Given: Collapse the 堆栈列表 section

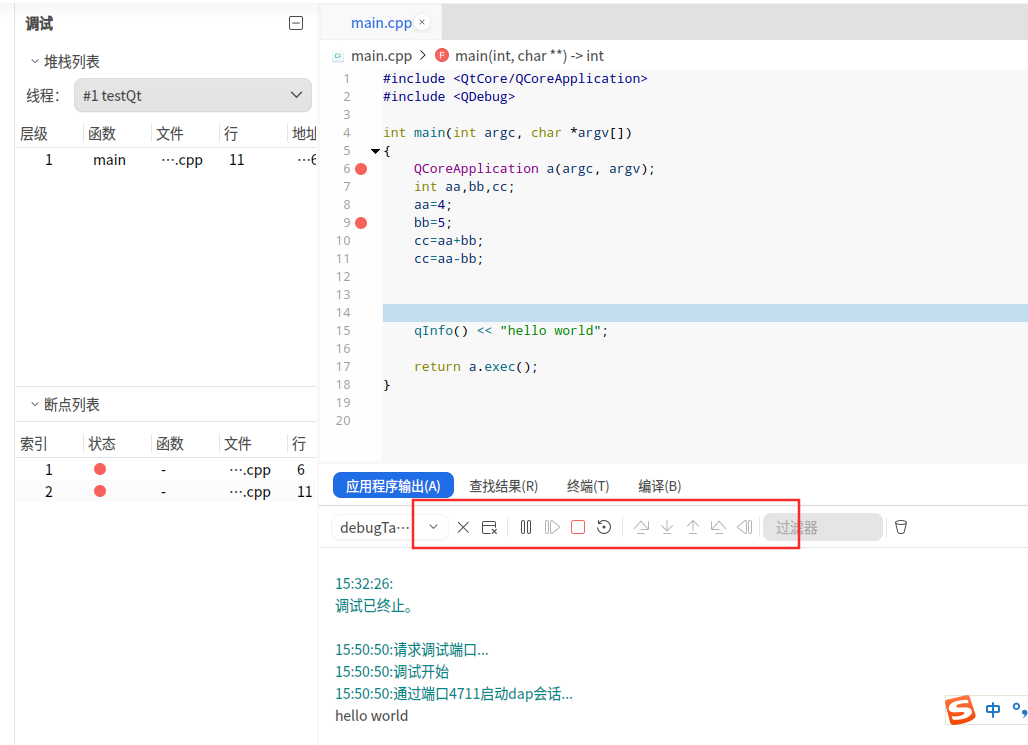Looking at the screenshot, I should [35, 62].
